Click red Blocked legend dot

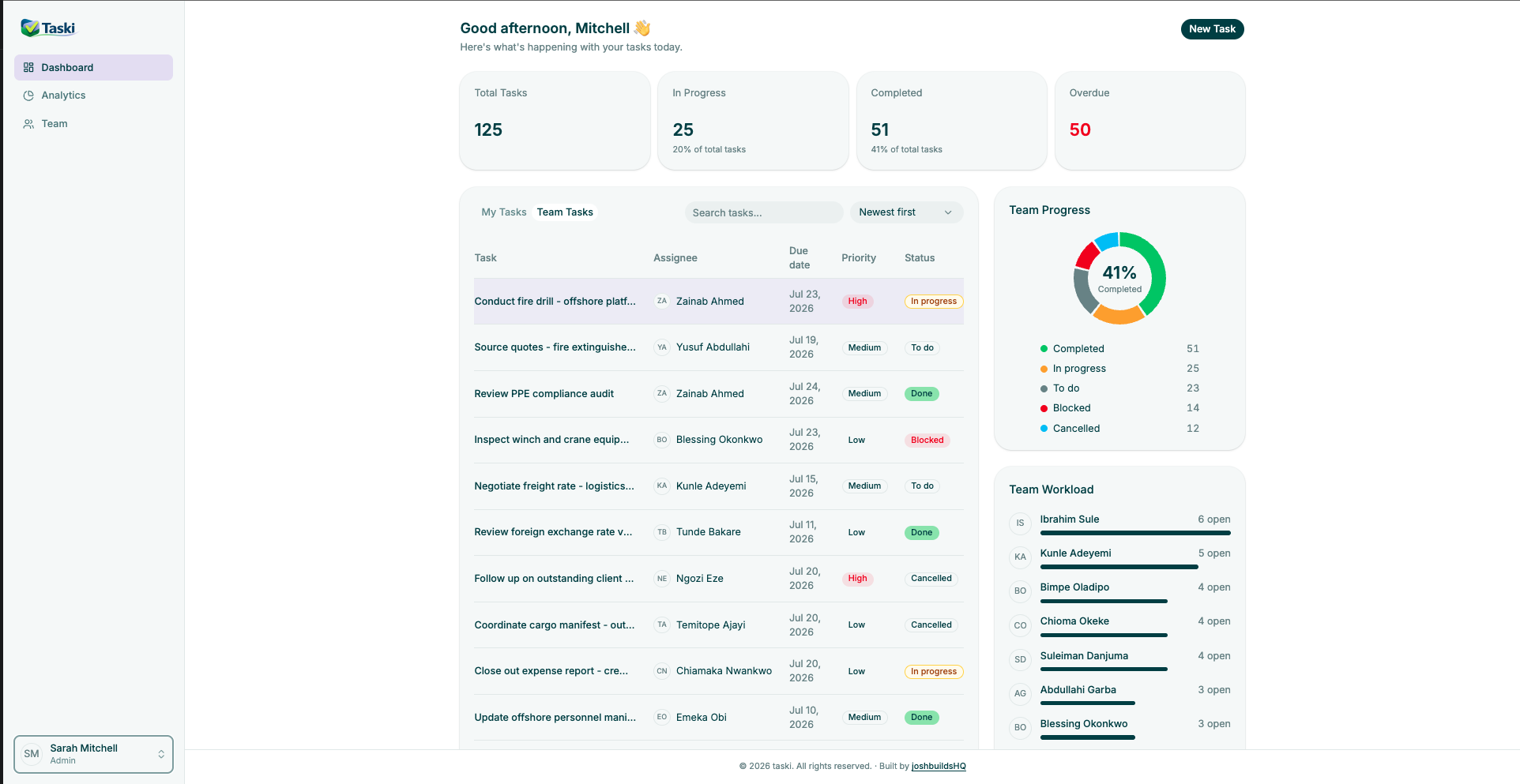click(x=1044, y=408)
